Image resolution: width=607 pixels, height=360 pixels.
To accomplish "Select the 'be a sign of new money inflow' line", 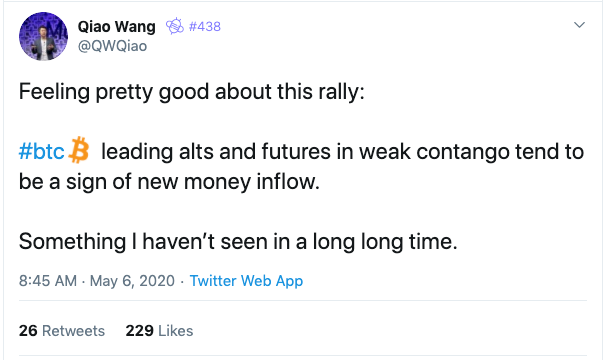I will tap(169, 182).
